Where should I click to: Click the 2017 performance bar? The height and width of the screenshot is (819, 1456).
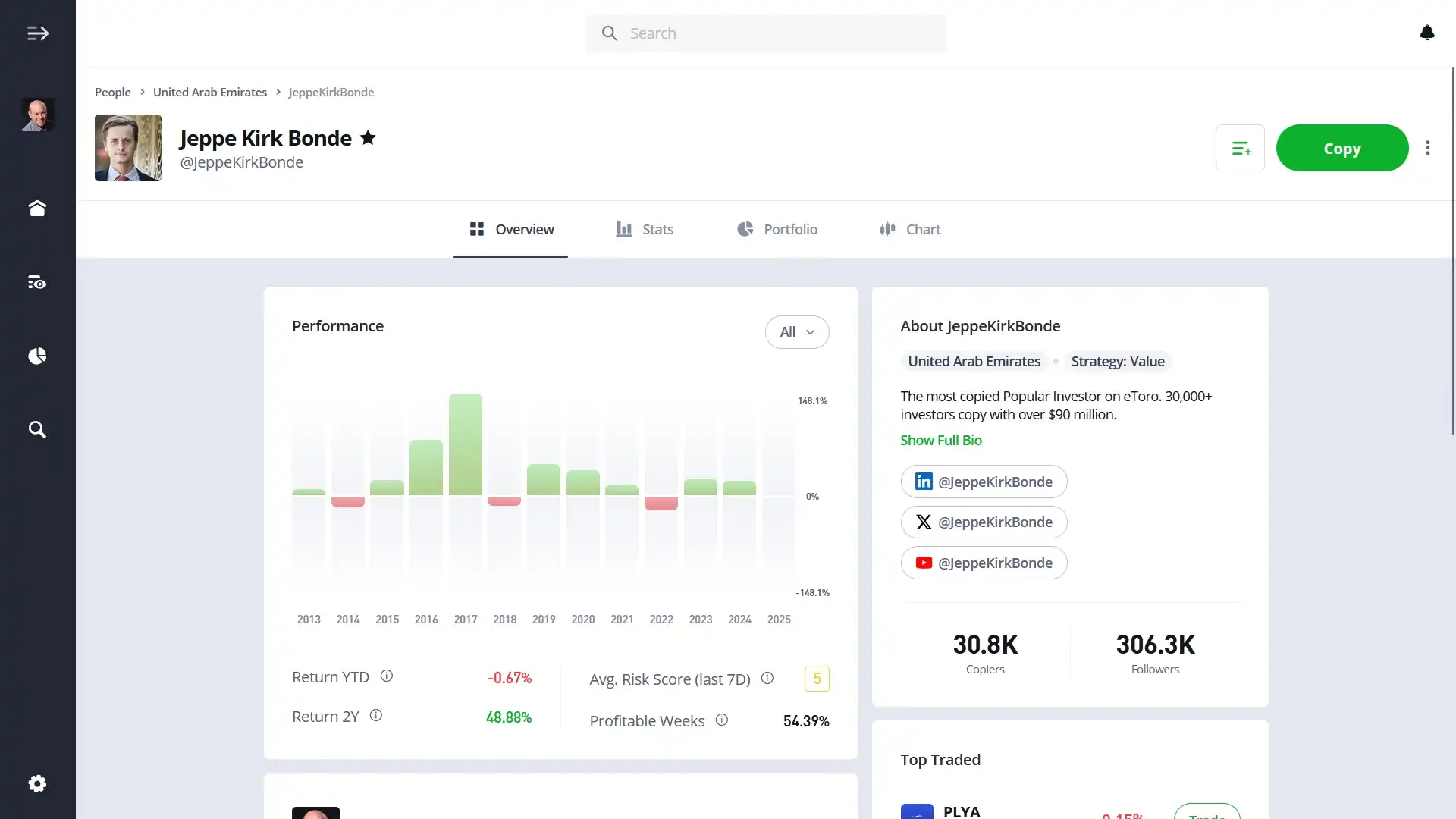[x=465, y=445]
